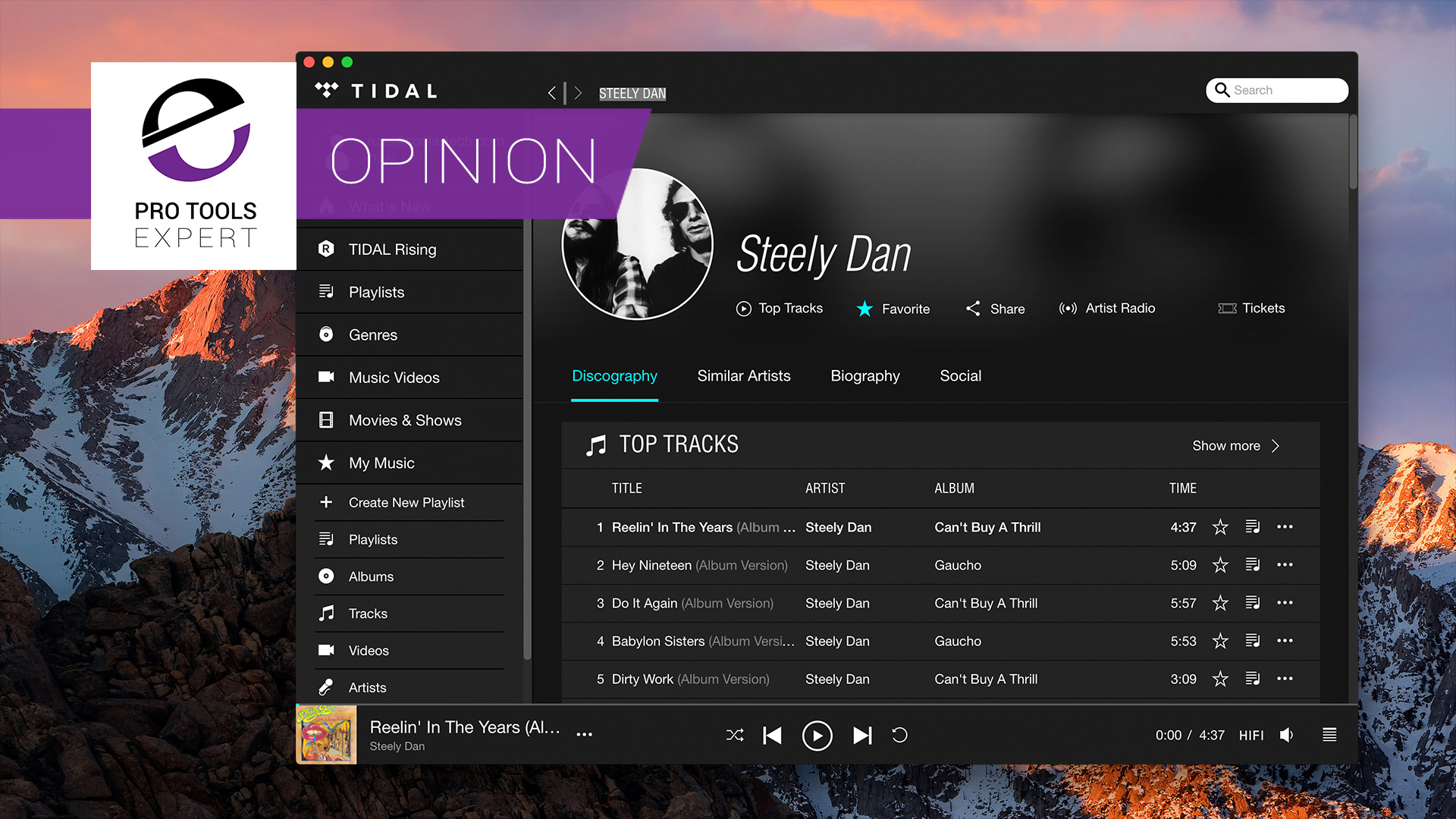
Task: Play Steely Dan Top Tracks
Action: pyautogui.click(x=780, y=308)
